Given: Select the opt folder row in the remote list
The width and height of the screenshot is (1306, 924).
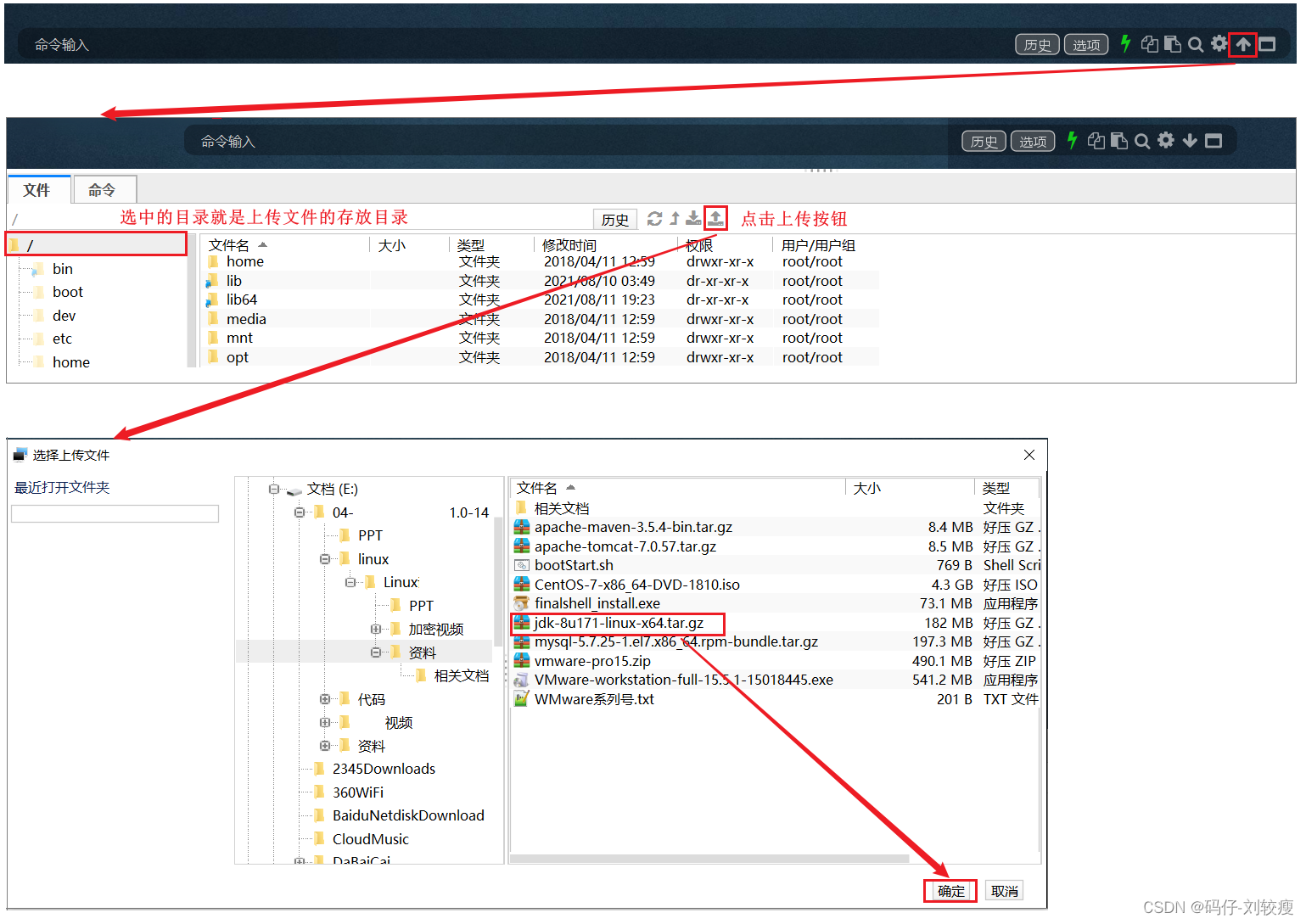Looking at the screenshot, I should click(541, 357).
